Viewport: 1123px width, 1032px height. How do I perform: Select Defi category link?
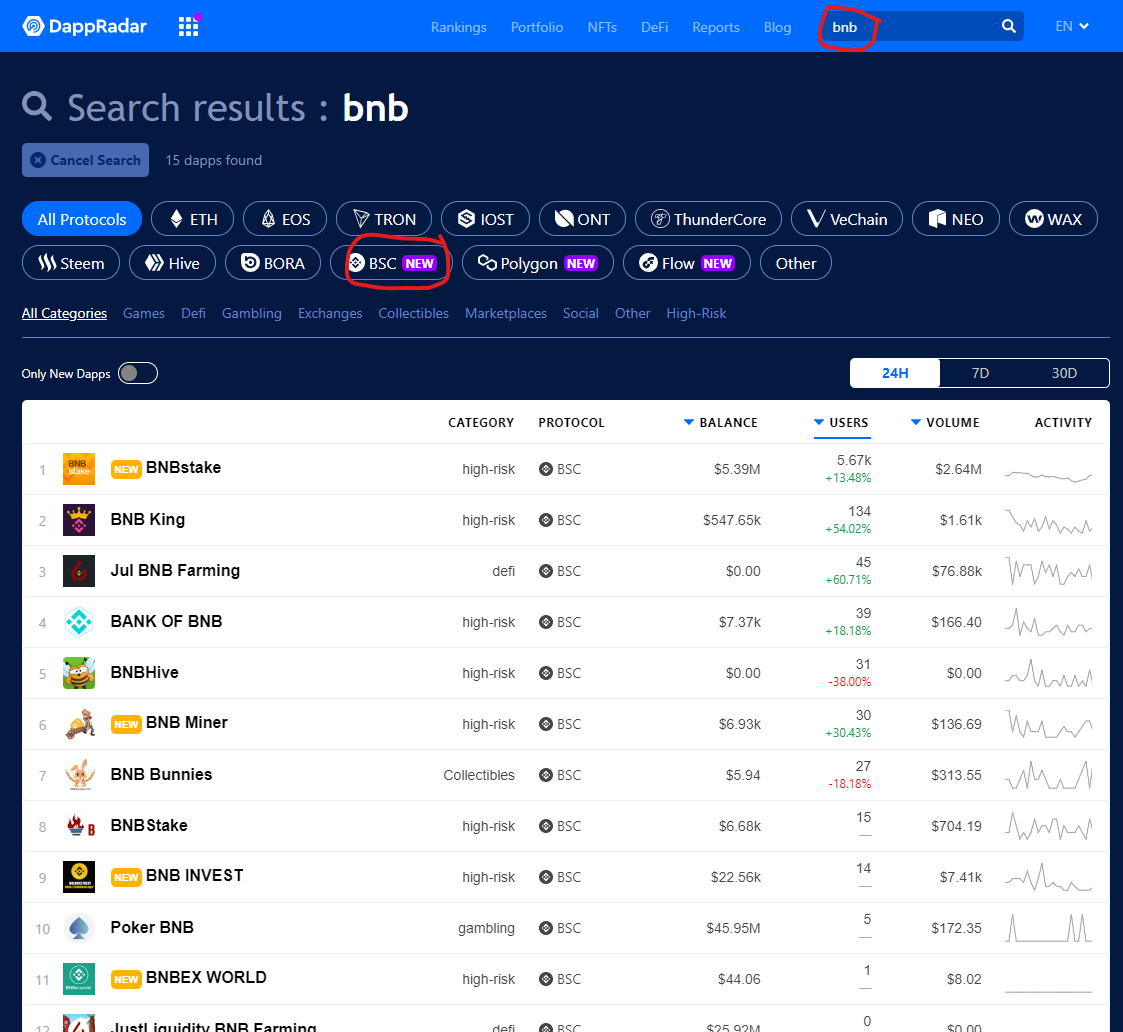(x=193, y=313)
